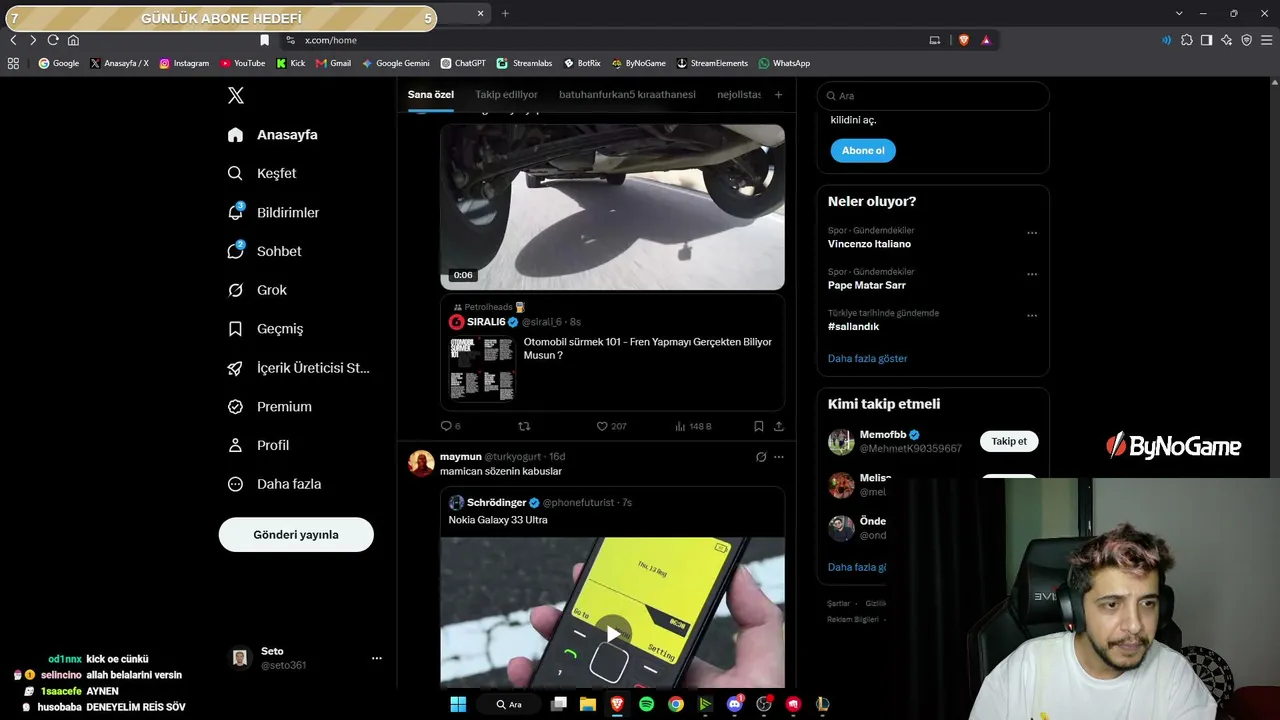Open Brave Shields icon in address bar
The height and width of the screenshot is (720, 1280).
click(x=964, y=40)
